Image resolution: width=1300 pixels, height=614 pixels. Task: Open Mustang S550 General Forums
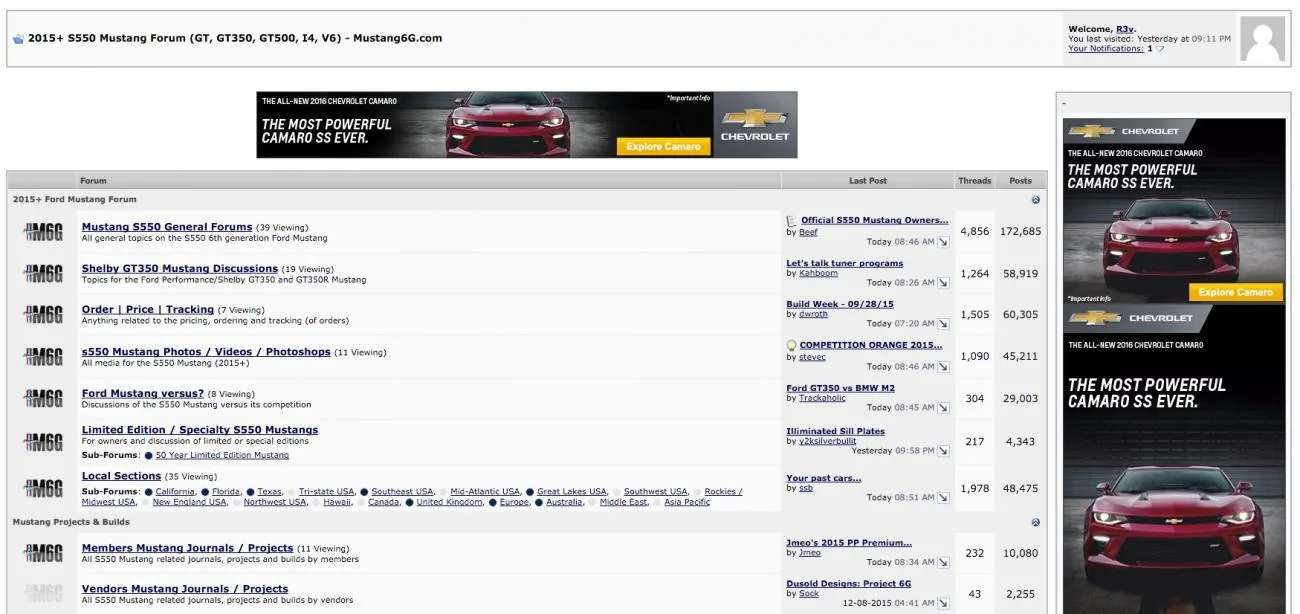pyautogui.click(x=167, y=227)
